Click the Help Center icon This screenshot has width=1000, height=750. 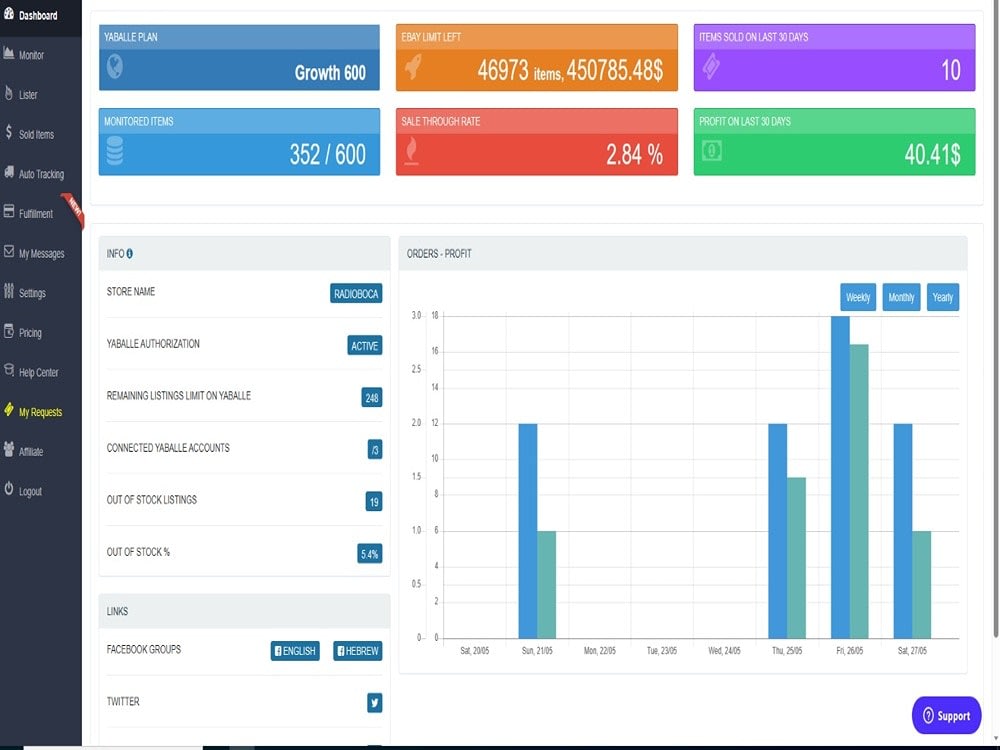coord(9,371)
